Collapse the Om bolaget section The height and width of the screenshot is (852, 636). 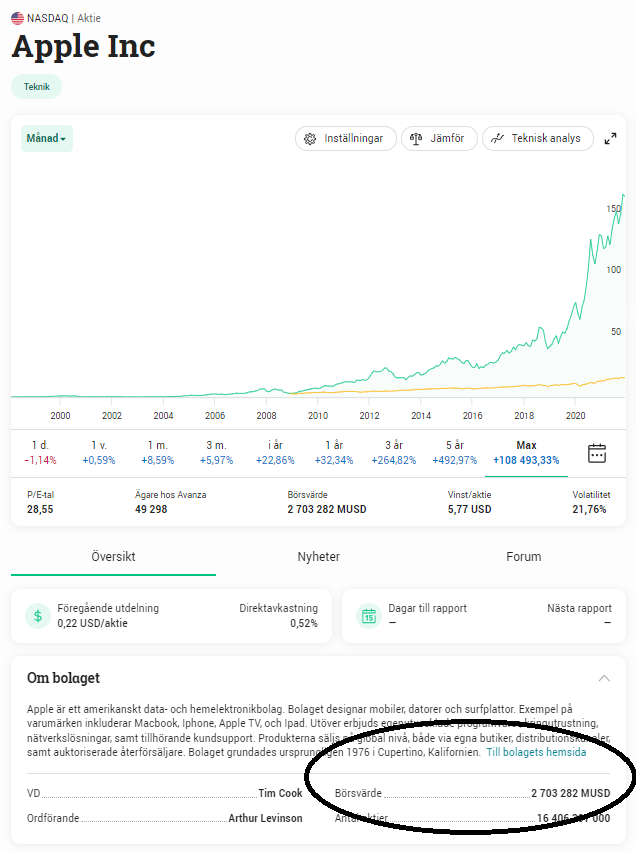[604, 678]
